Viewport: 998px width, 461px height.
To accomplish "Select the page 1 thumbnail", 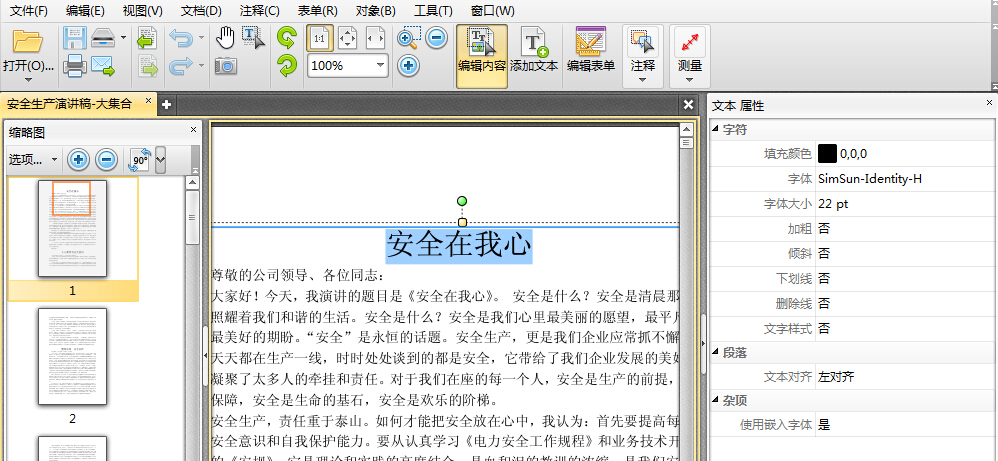I will coord(72,229).
